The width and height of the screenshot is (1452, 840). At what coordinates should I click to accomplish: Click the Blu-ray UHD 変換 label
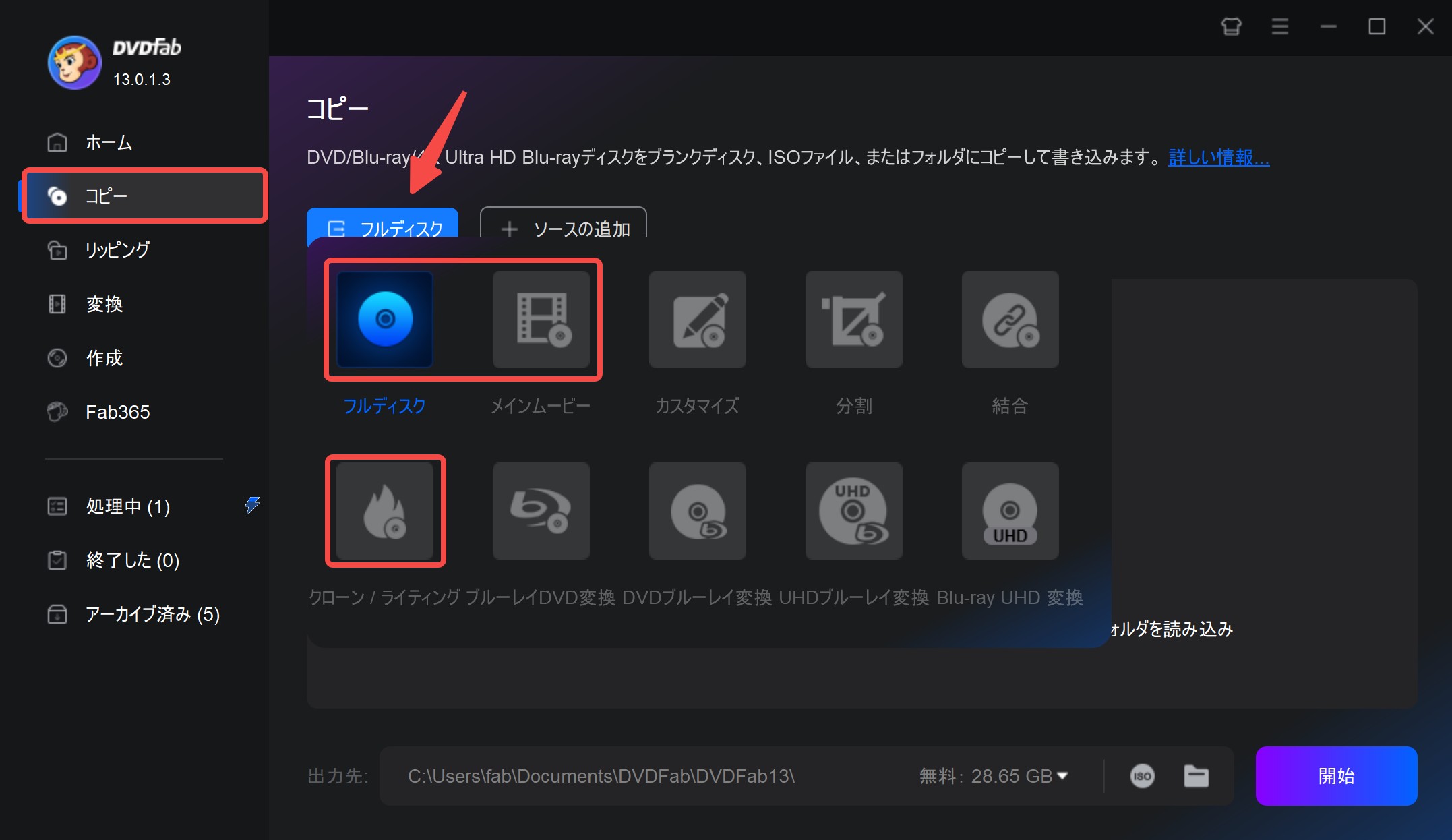click(1010, 597)
